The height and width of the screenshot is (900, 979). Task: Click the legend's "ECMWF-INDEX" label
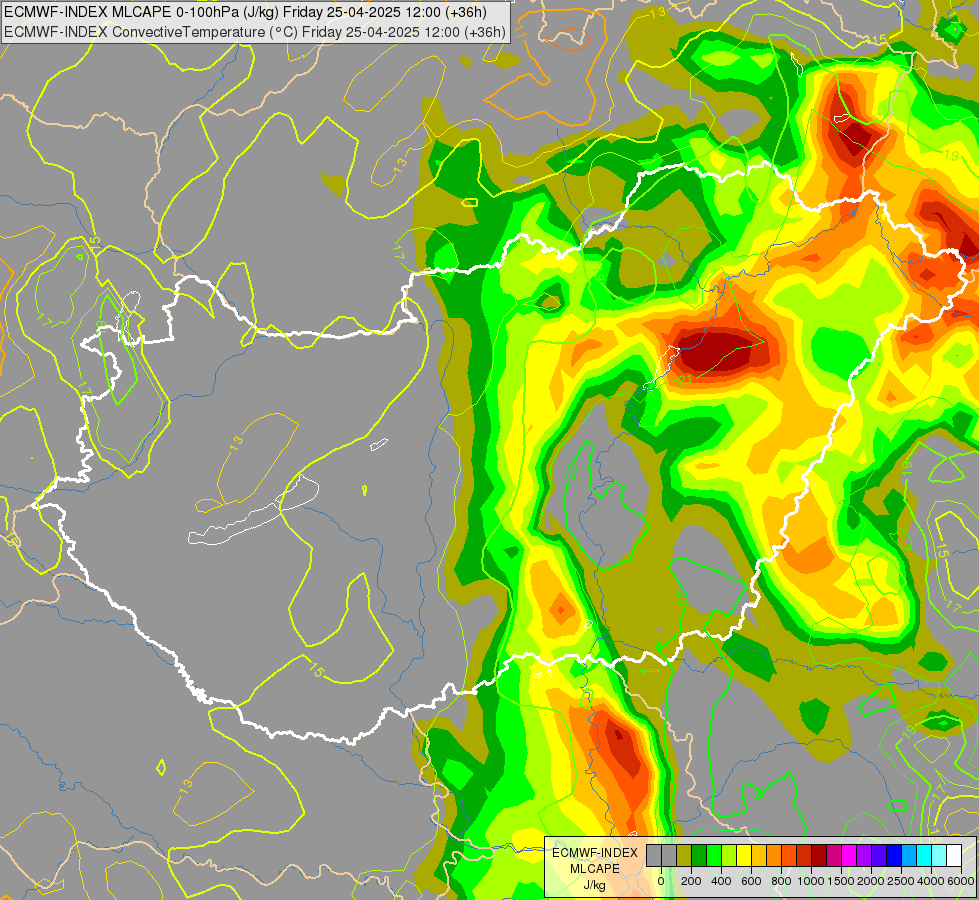click(595, 853)
